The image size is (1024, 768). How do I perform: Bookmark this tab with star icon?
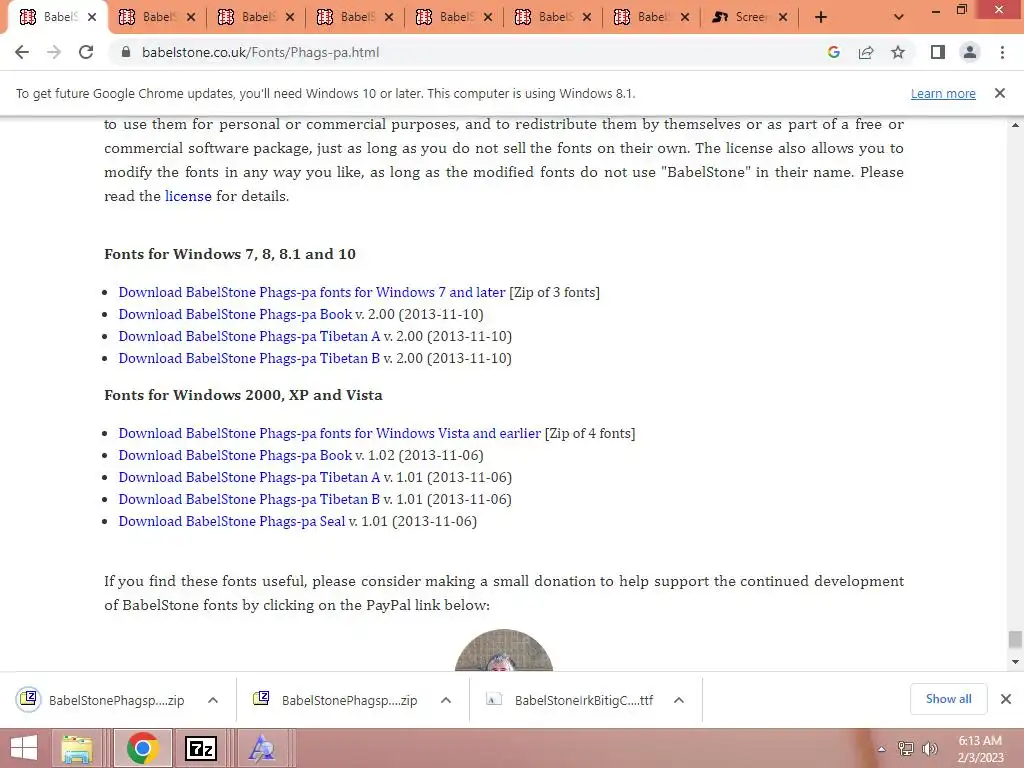point(898,52)
